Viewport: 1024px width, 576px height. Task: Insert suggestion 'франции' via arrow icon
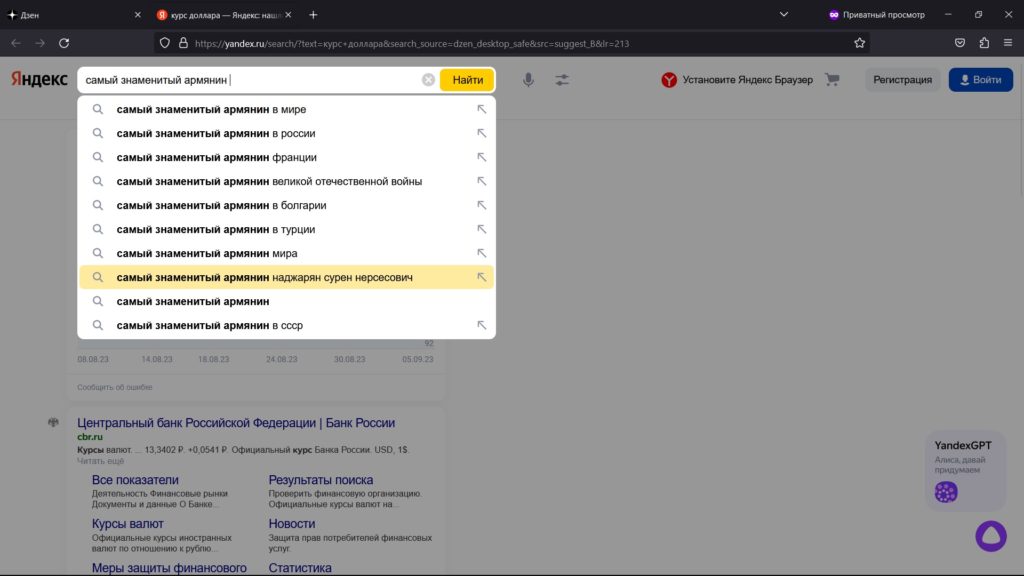481,157
